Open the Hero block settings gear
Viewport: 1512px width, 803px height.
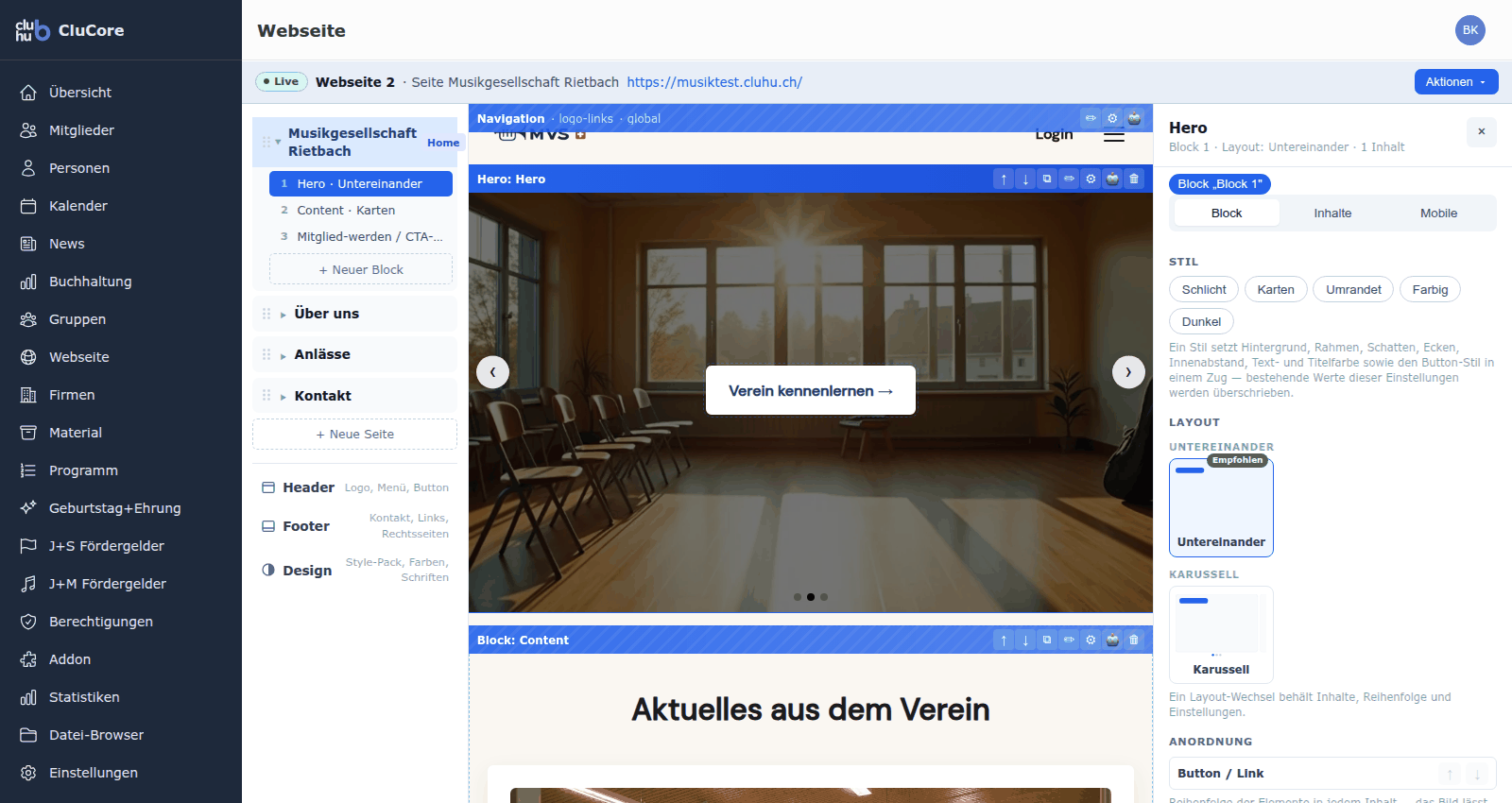[x=1091, y=179]
